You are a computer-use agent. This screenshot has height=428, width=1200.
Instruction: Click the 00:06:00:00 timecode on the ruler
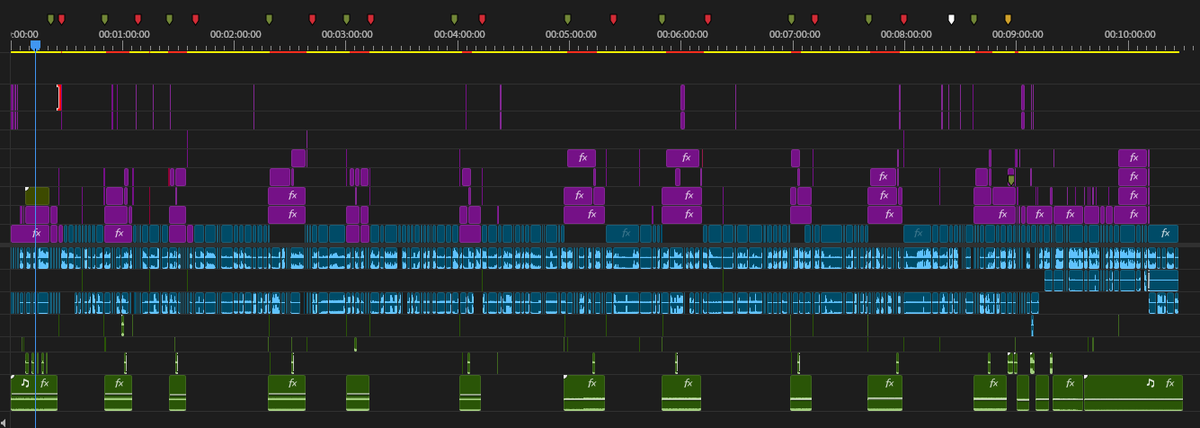tap(683, 33)
